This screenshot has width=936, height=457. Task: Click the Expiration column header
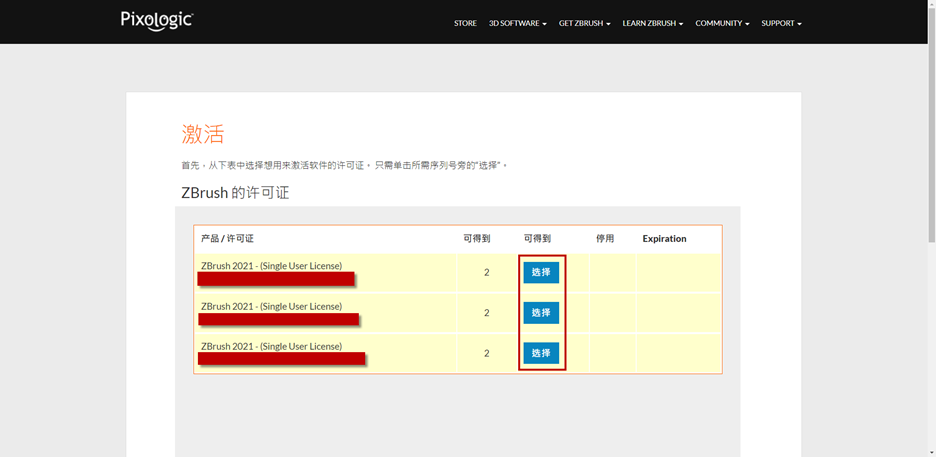(664, 239)
